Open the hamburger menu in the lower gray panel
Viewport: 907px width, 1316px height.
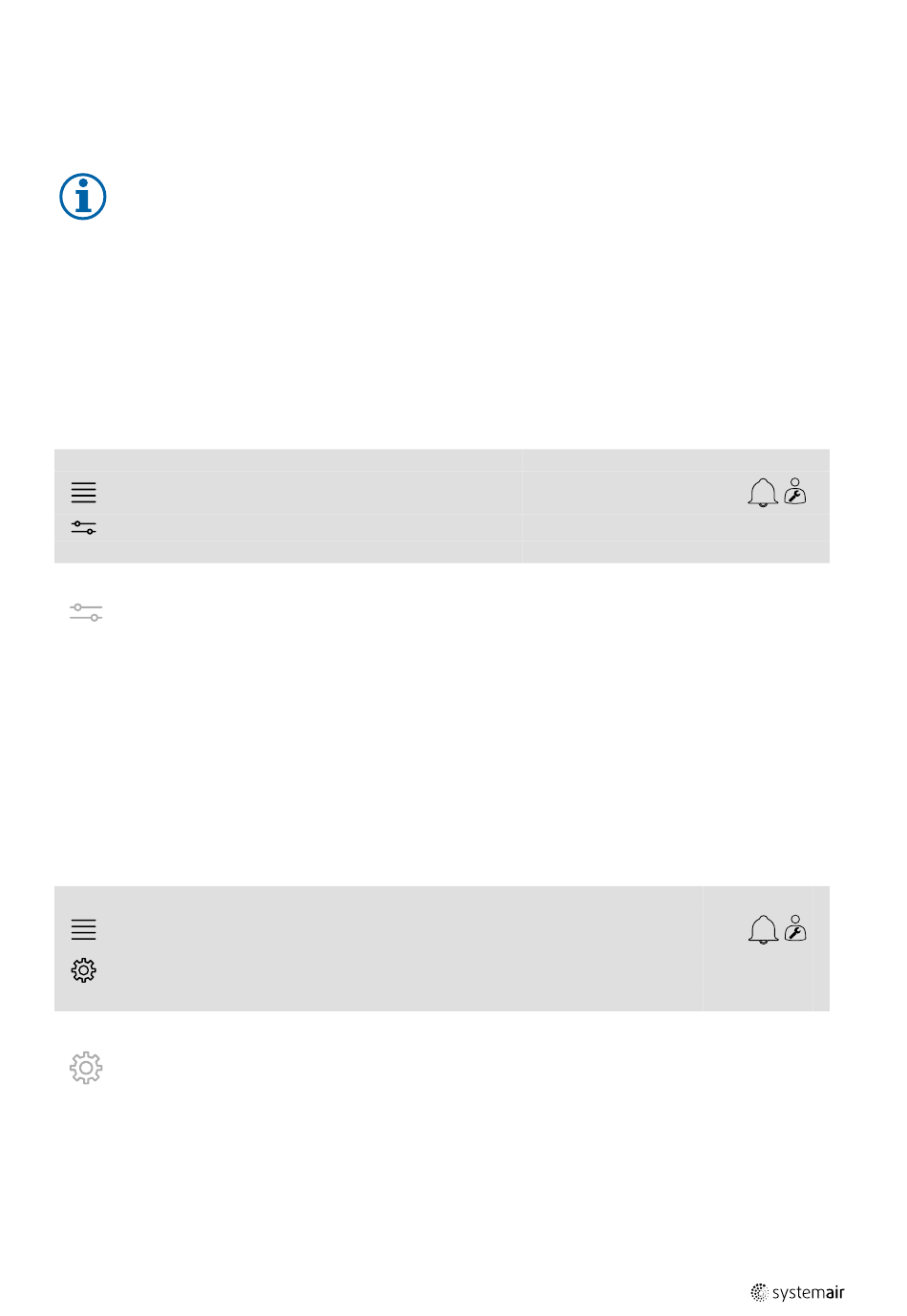(84, 929)
